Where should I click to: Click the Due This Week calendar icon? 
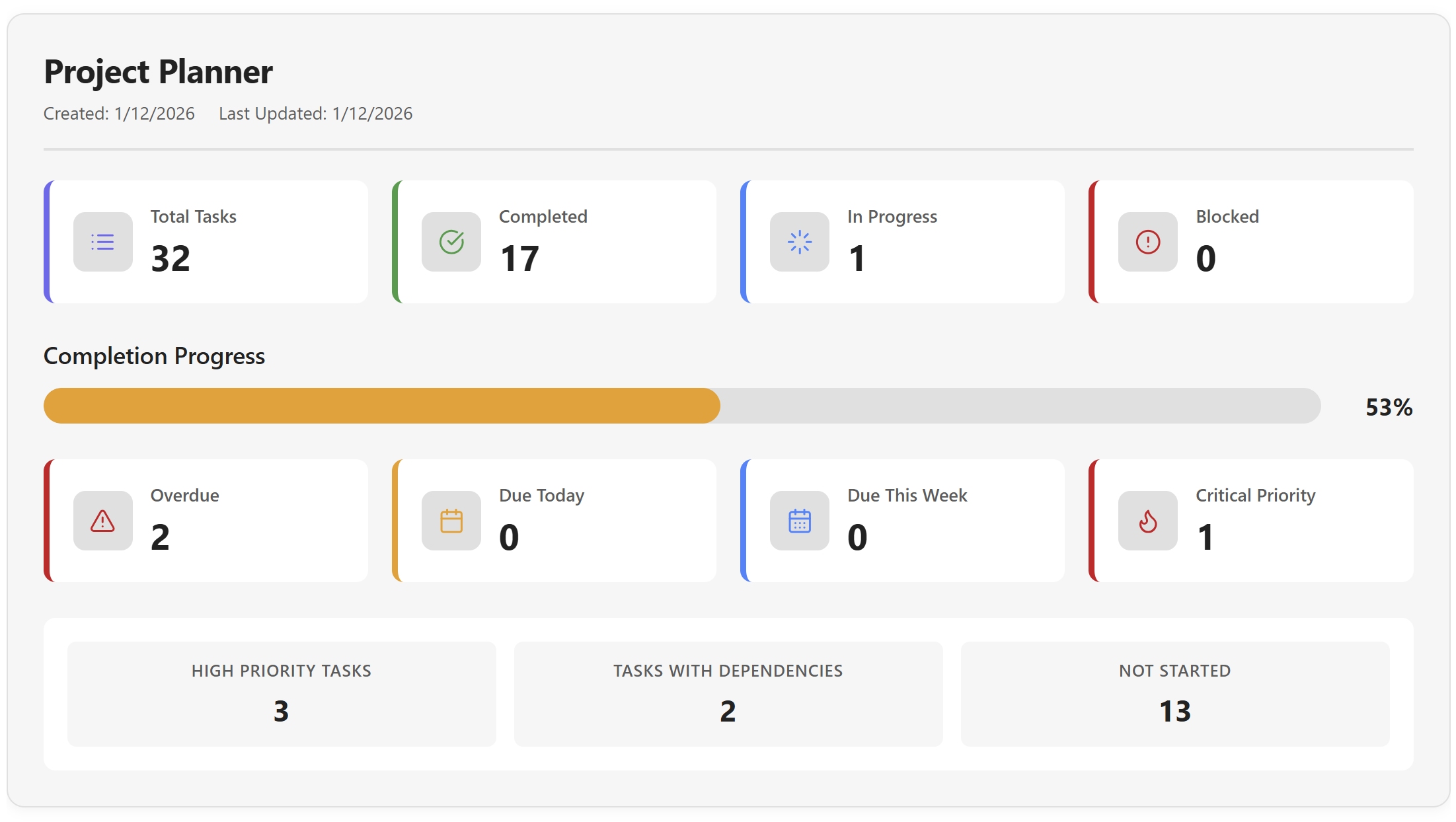pos(799,521)
